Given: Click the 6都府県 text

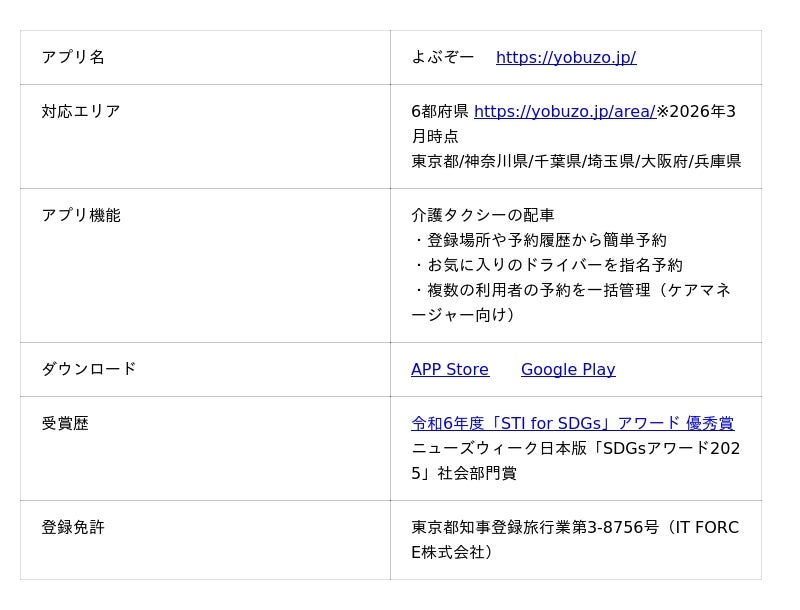Looking at the screenshot, I should click(x=439, y=112).
